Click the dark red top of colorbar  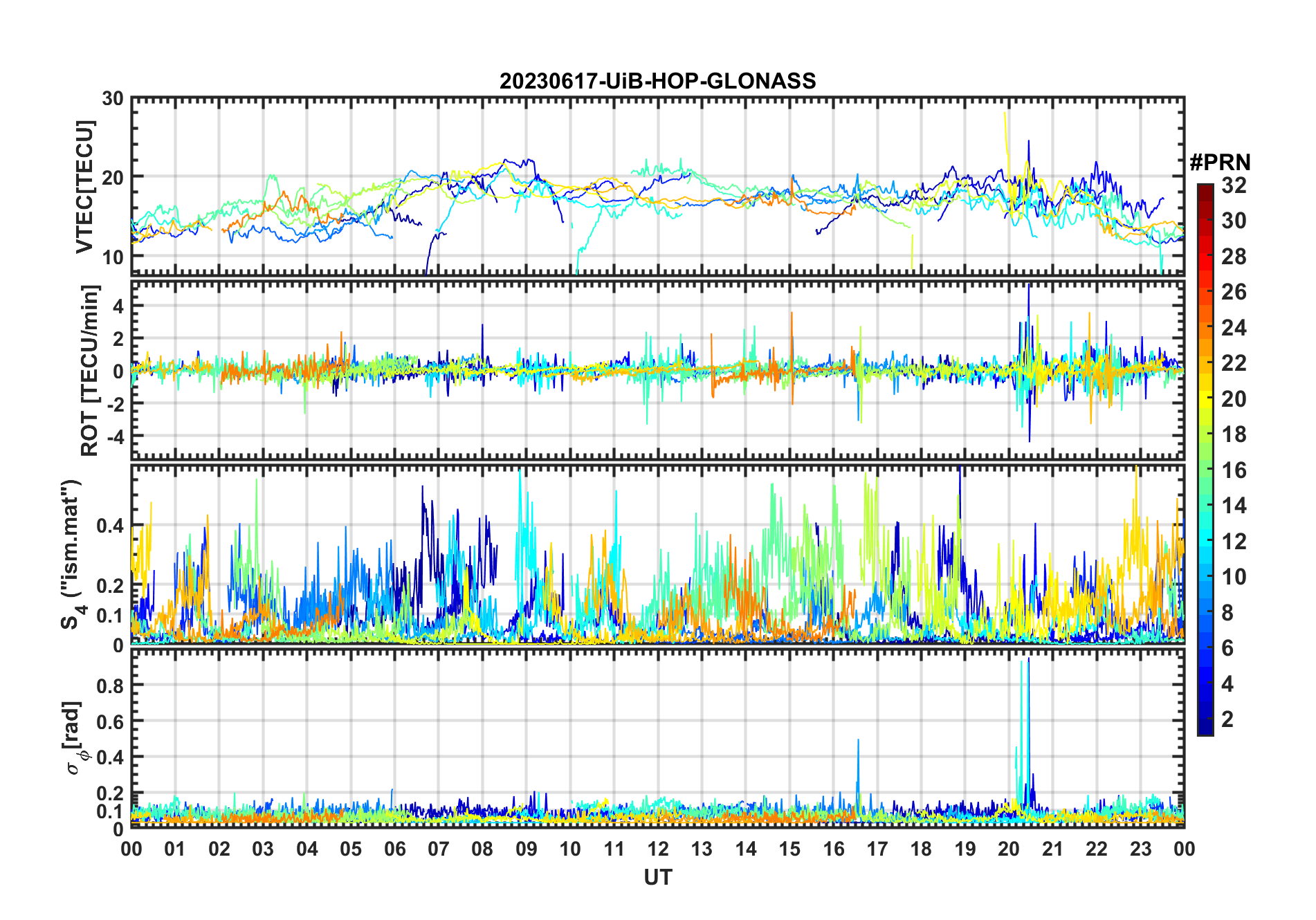point(1205,190)
